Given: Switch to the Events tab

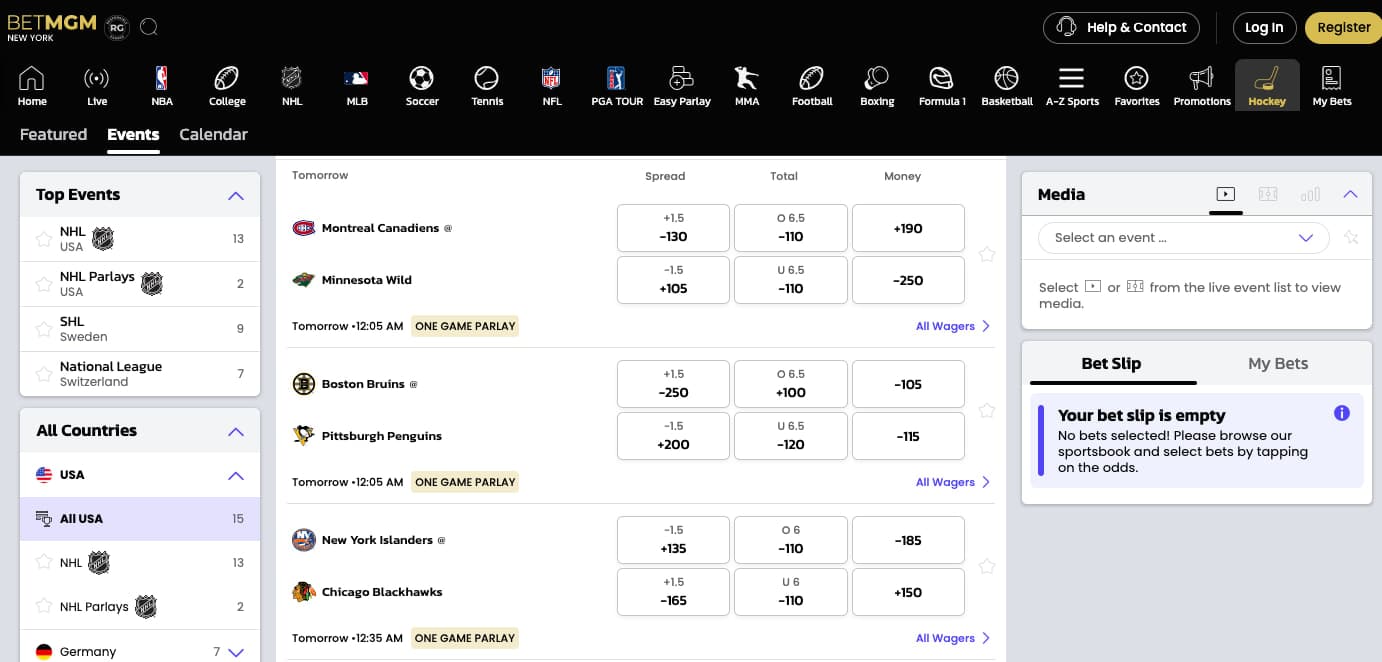Looking at the screenshot, I should (x=133, y=134).
